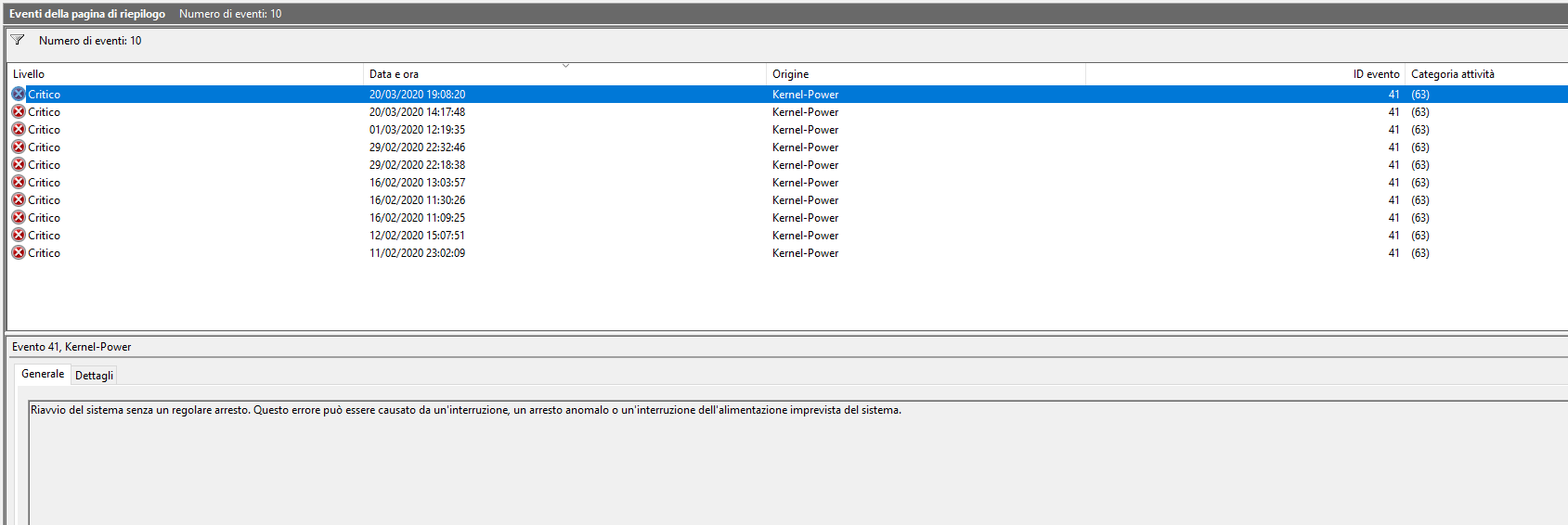Screen dimensions: 1568x525
Task: Click critical error icon for 16/02/2020 11:09:25
Action: [x=19, y=217]
